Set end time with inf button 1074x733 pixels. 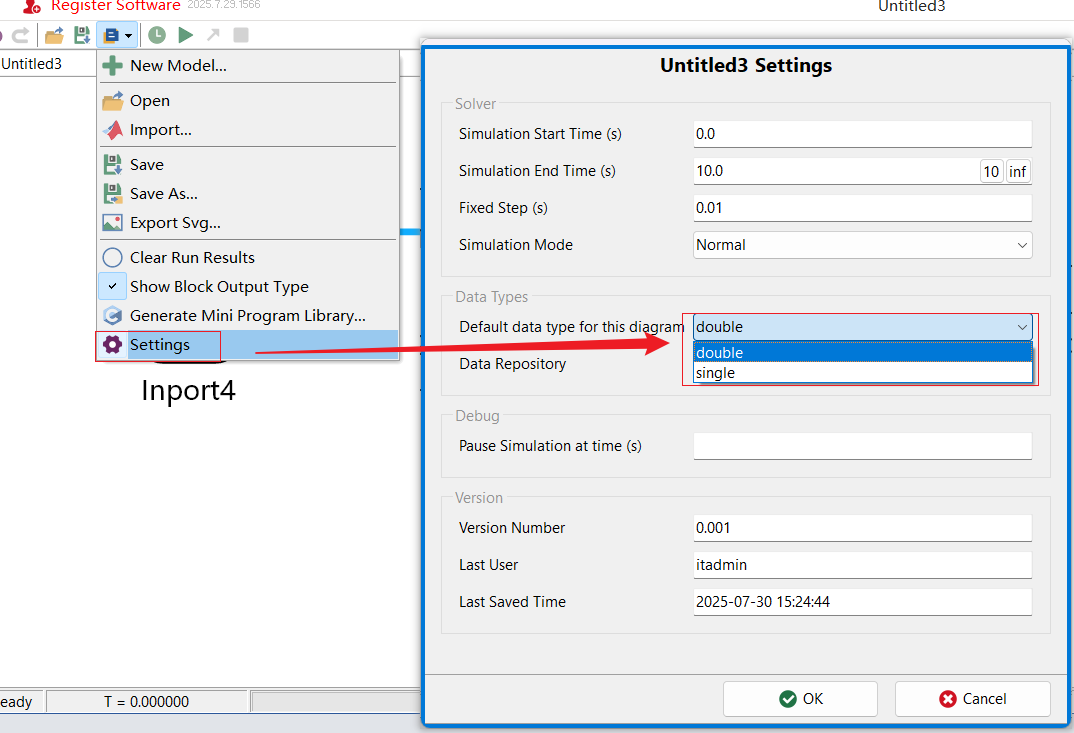[x=1017, y=172]
